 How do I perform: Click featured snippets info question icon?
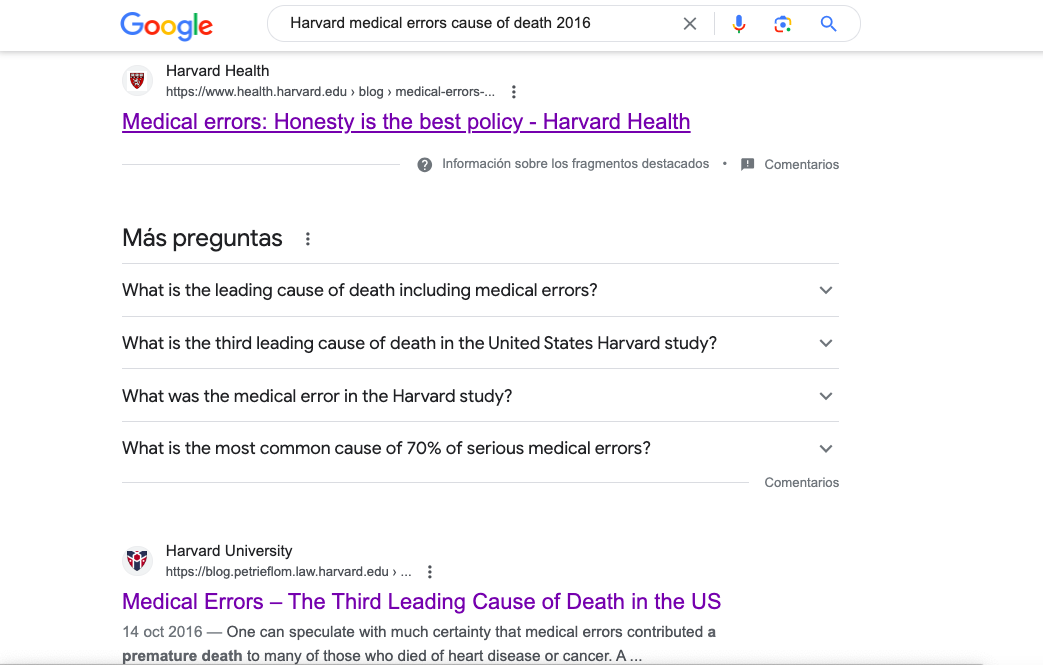(424, 164)
